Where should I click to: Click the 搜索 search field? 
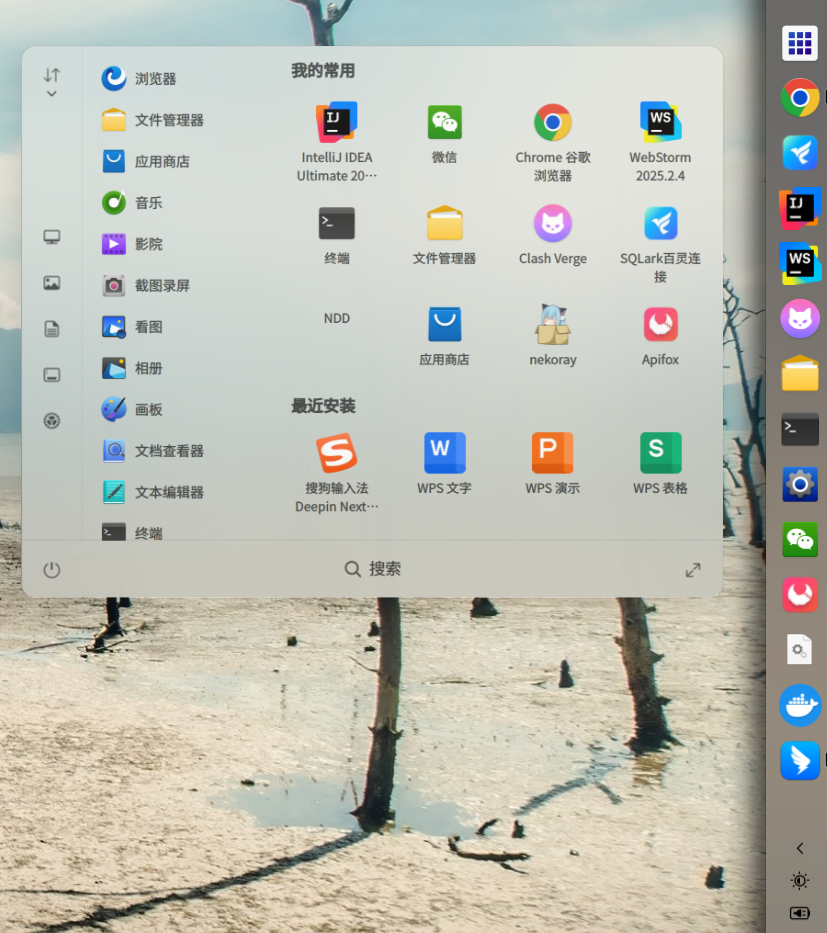372,569
